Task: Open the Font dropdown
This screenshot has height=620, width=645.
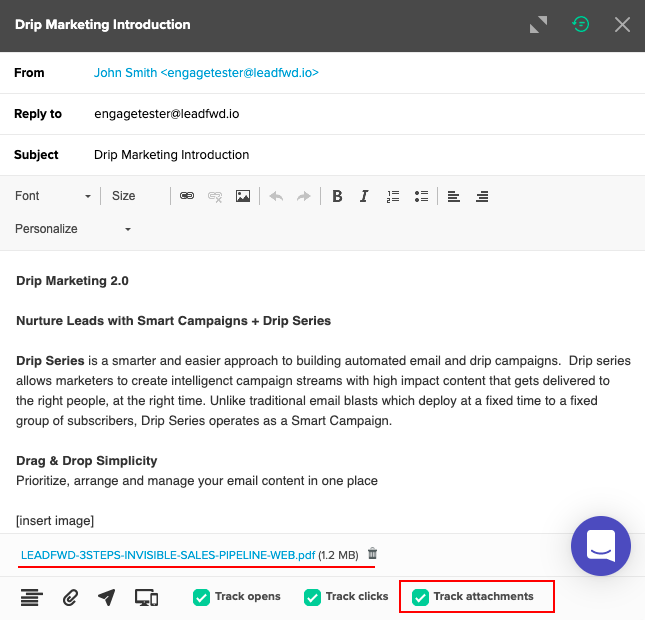Action: tap(53, 196)
